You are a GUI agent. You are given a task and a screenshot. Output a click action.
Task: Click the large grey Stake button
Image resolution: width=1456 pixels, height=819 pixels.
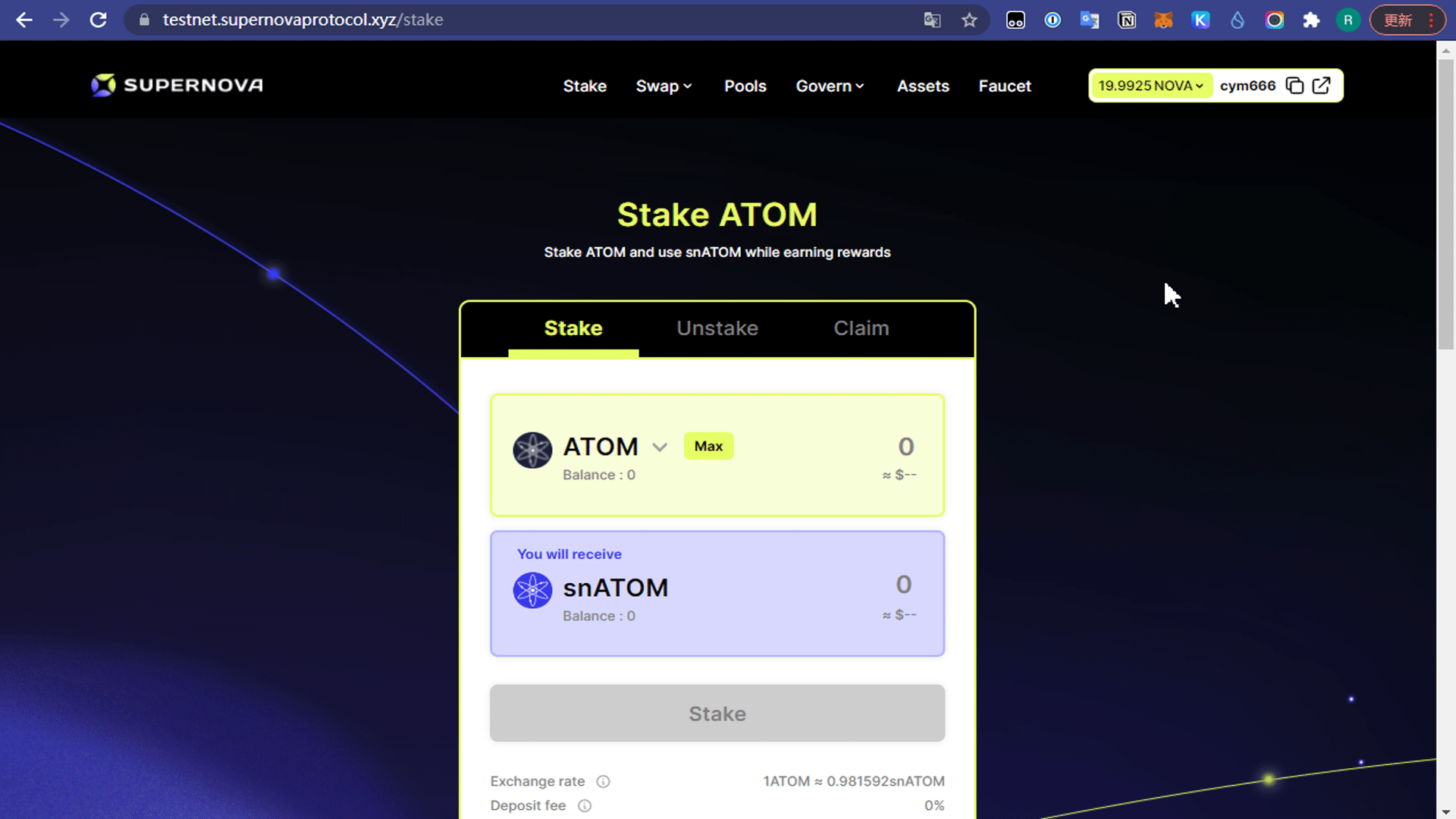point(717,714)
